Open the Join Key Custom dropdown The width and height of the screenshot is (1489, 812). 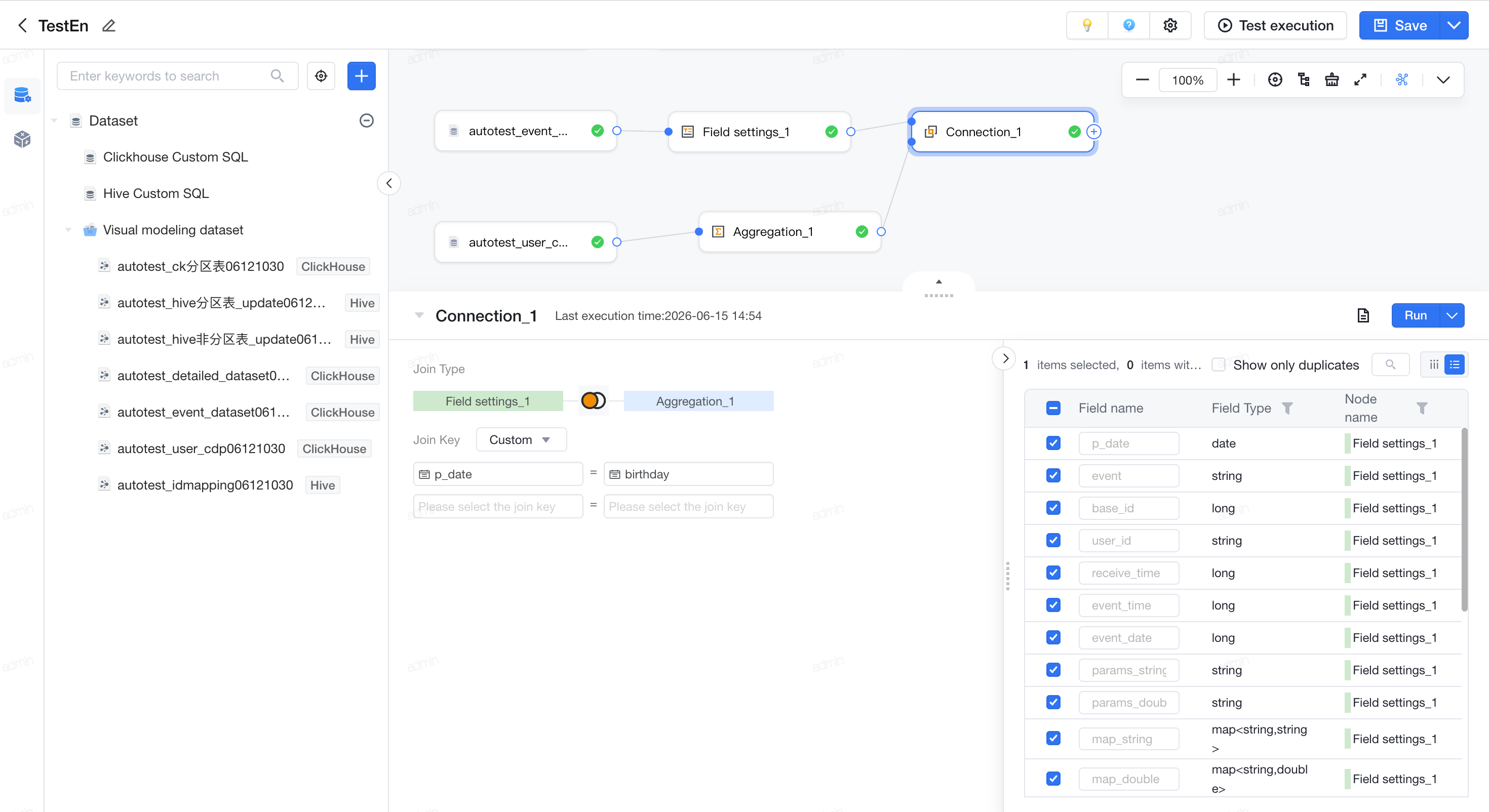tap(521, 440)
